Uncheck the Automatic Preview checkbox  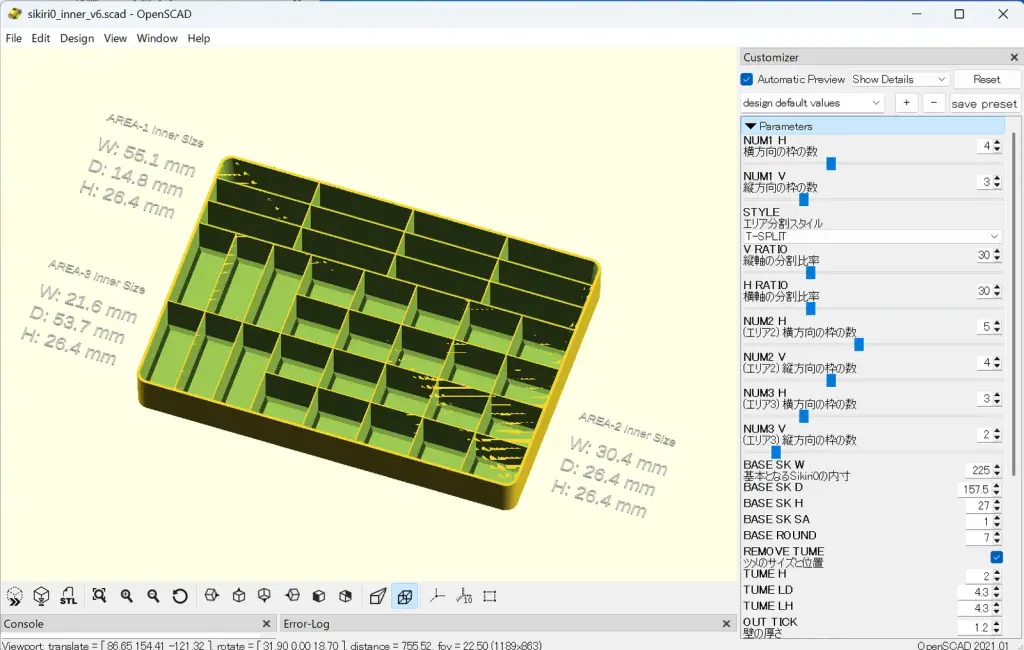(x=747, y=79)
